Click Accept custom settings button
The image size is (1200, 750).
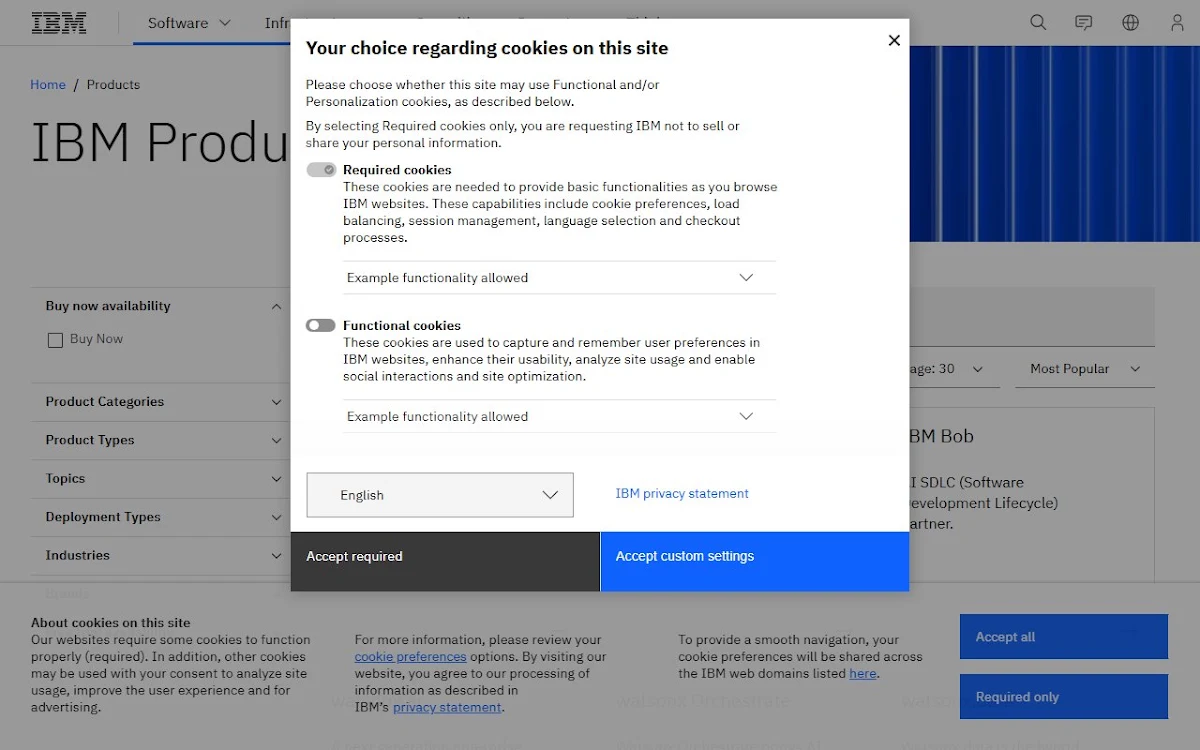[x=755, y=561]
